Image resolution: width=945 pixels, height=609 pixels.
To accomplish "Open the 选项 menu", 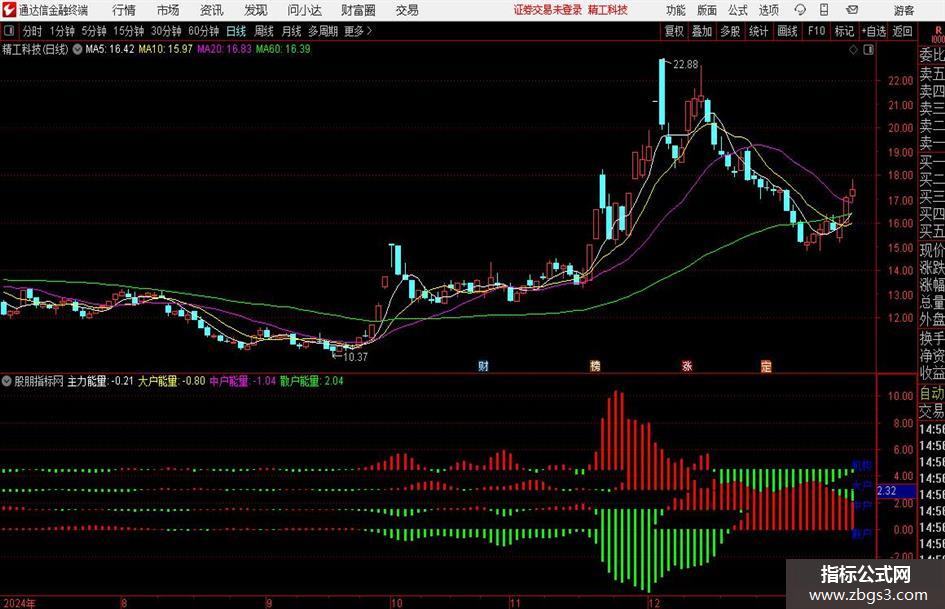I will [769, 10].
